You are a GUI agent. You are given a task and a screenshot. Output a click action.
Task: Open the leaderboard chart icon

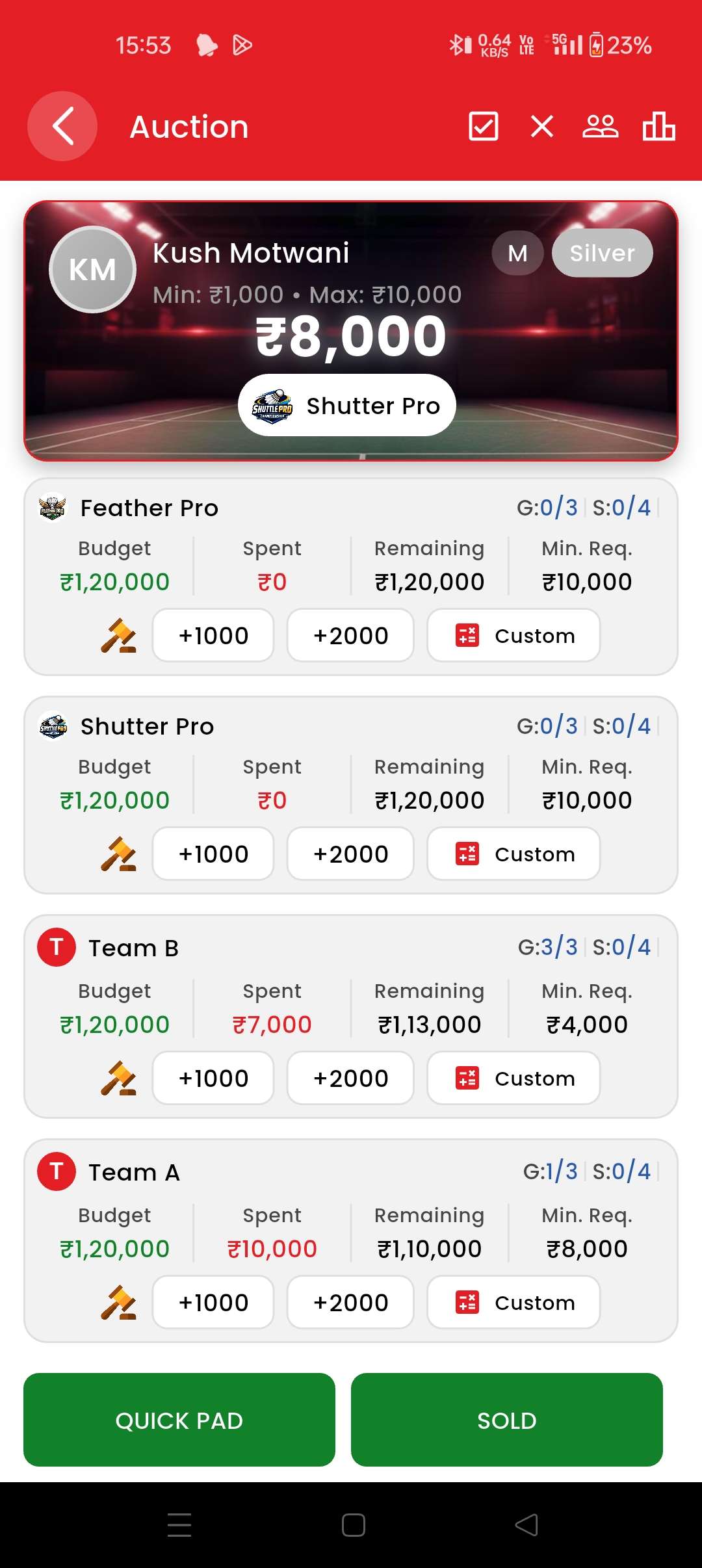658,126
